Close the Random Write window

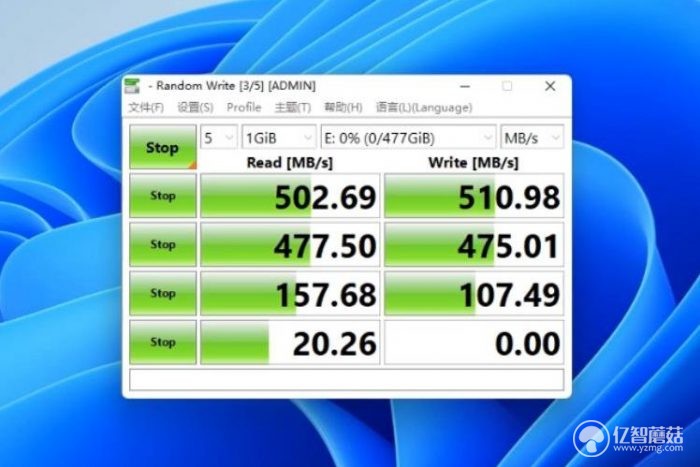tap(550, 86)
